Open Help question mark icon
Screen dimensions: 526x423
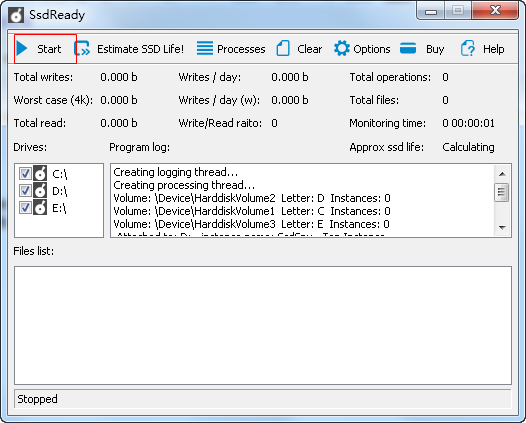tap(467, 49)
